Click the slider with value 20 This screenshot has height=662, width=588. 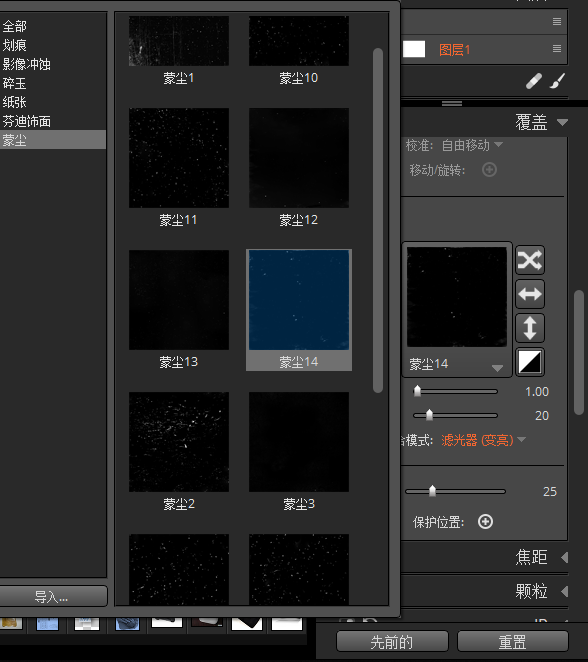point(455,415)
